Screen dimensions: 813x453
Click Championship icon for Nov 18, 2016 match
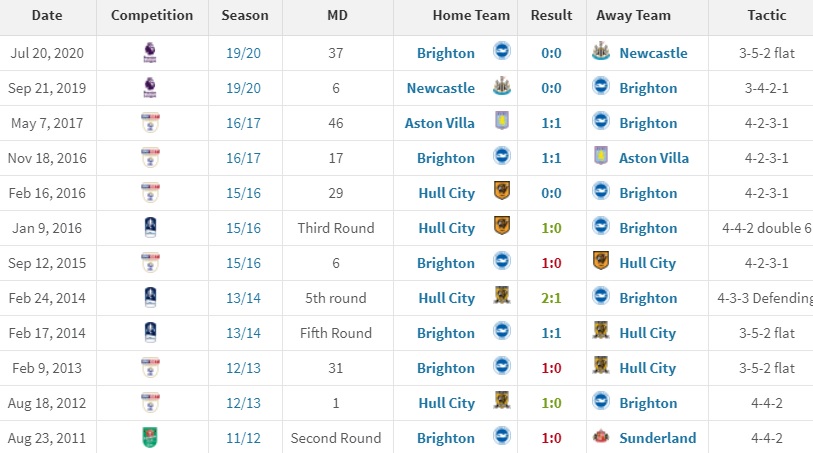tap(150, 158)
